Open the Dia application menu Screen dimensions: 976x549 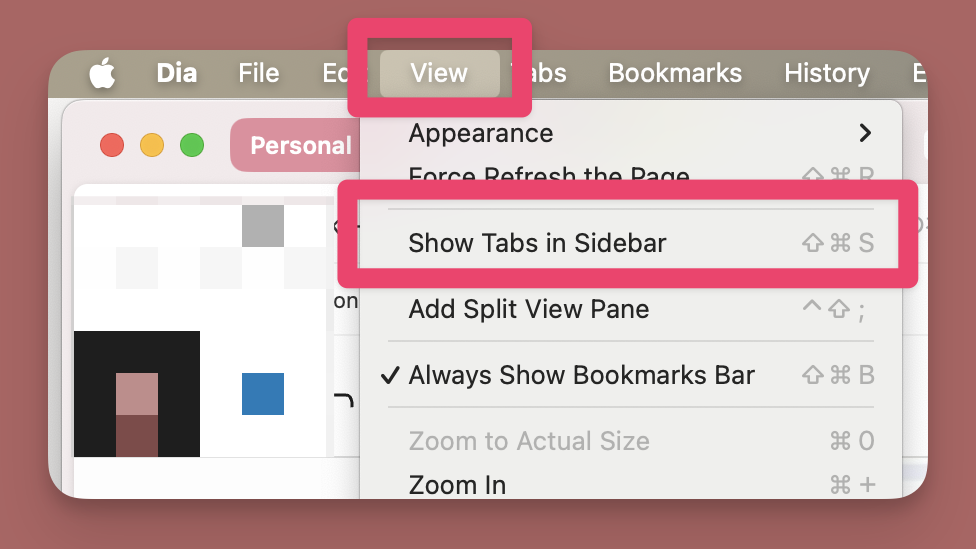tap(177, 73)
